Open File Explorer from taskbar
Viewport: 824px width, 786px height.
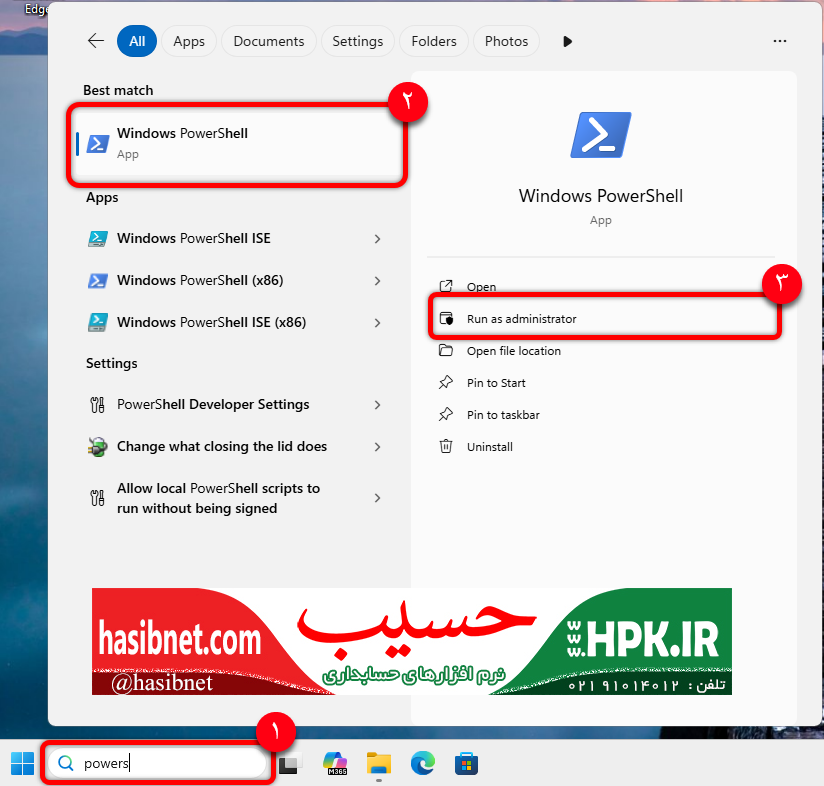(x=378, y=763)
